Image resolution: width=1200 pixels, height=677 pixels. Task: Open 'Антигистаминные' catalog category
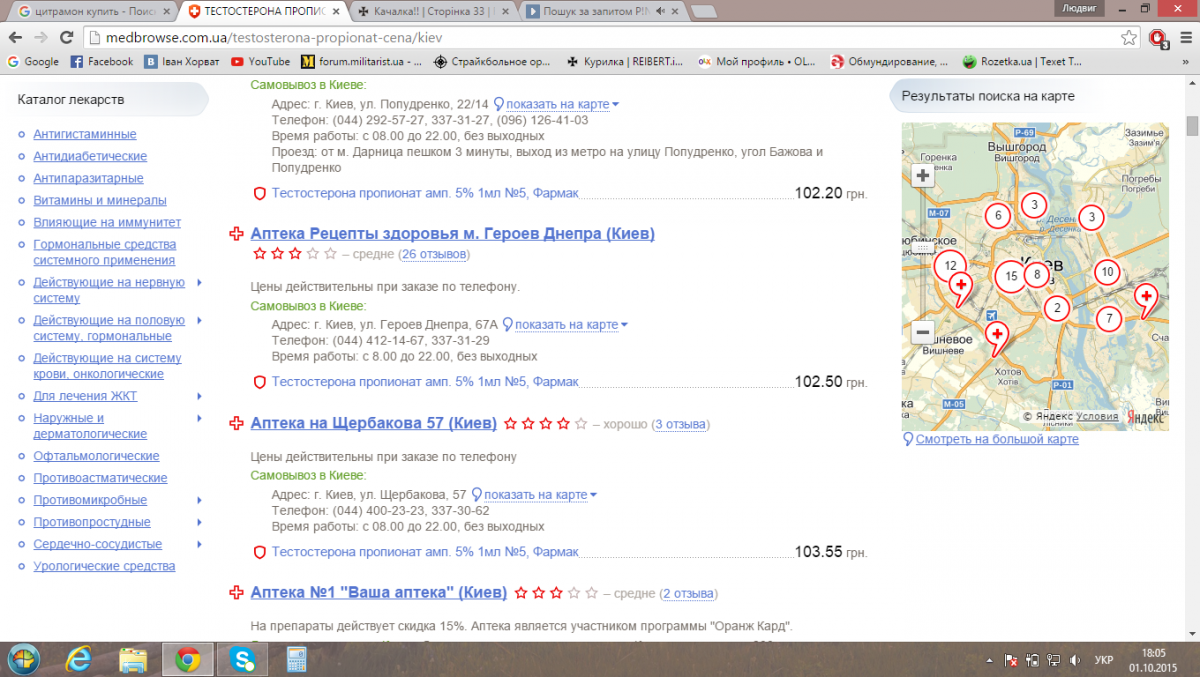pos(85,134)
